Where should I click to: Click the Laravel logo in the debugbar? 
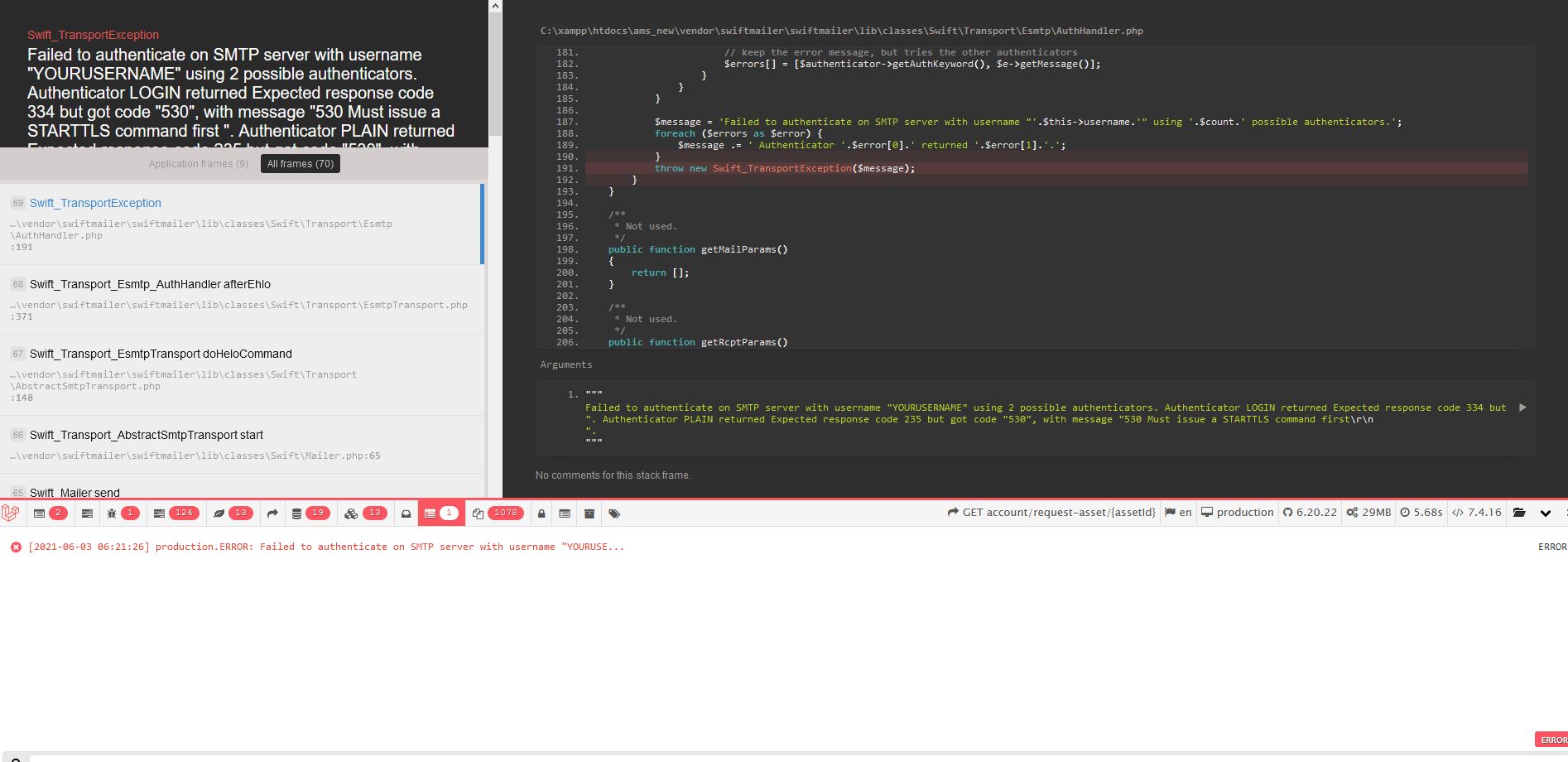tap(12, 514)
